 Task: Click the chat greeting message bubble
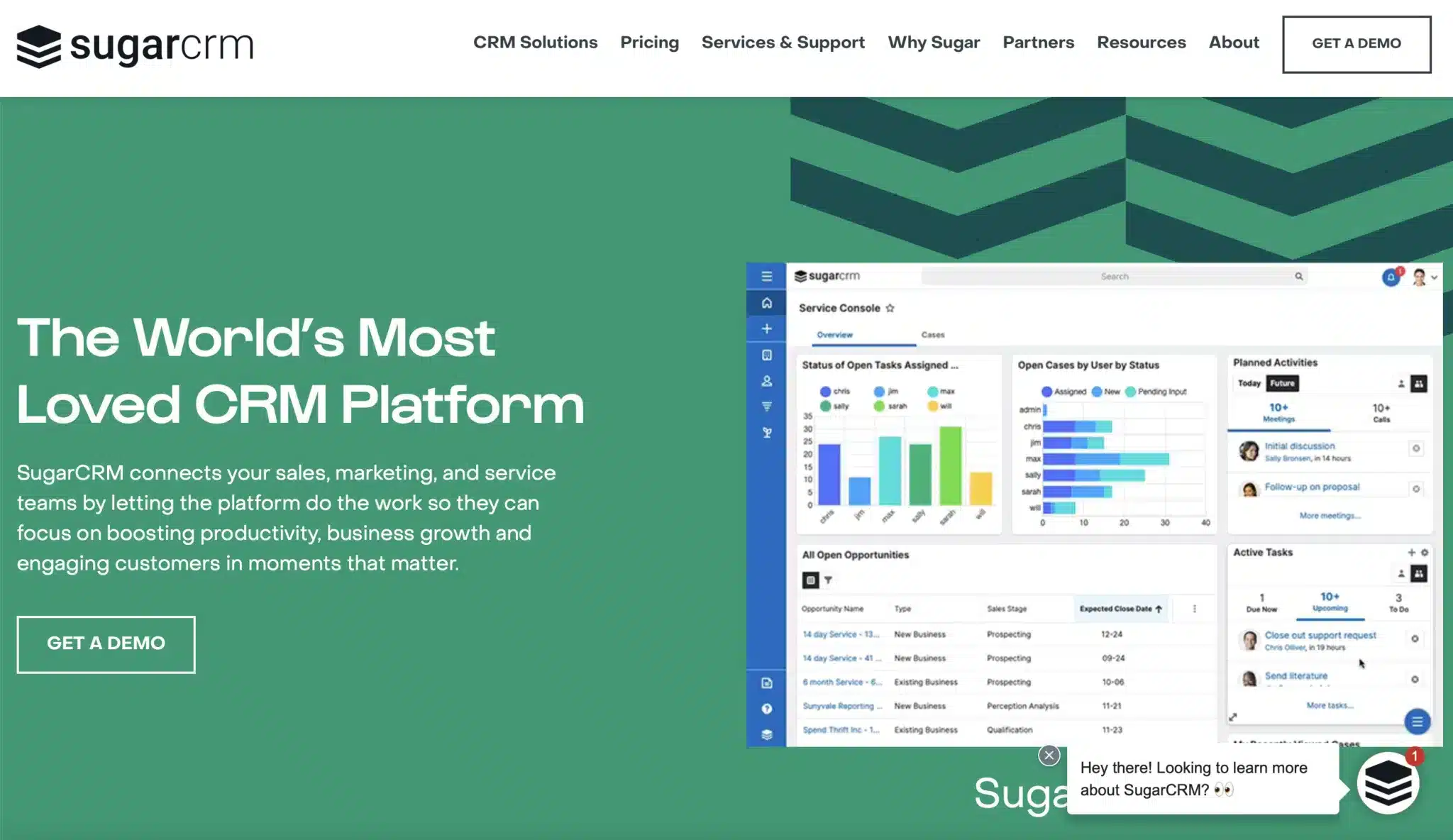click(1203, 779)
